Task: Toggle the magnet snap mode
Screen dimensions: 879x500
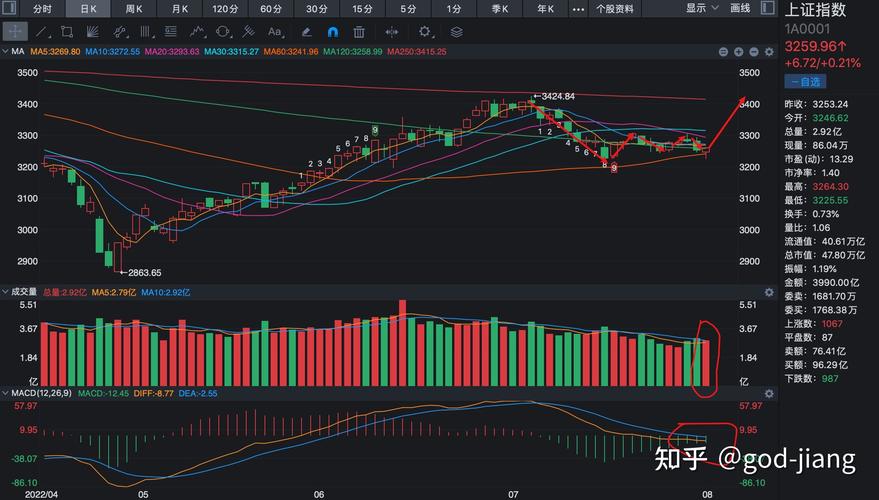Action: [332, 32]
